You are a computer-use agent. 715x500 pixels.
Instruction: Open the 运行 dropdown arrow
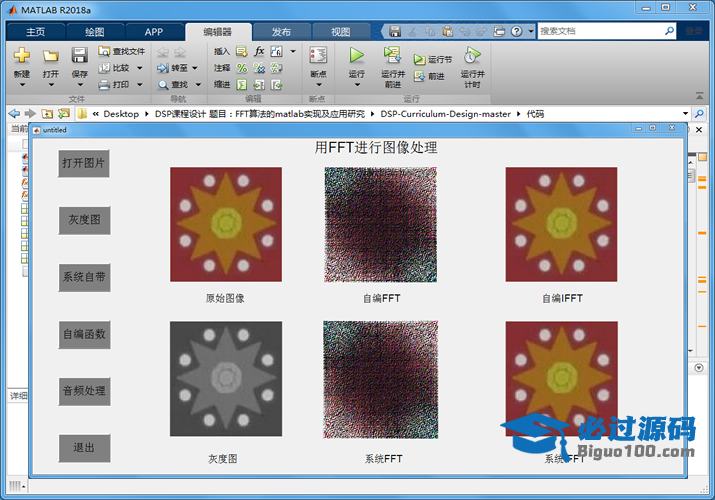[x=357, y=85]
